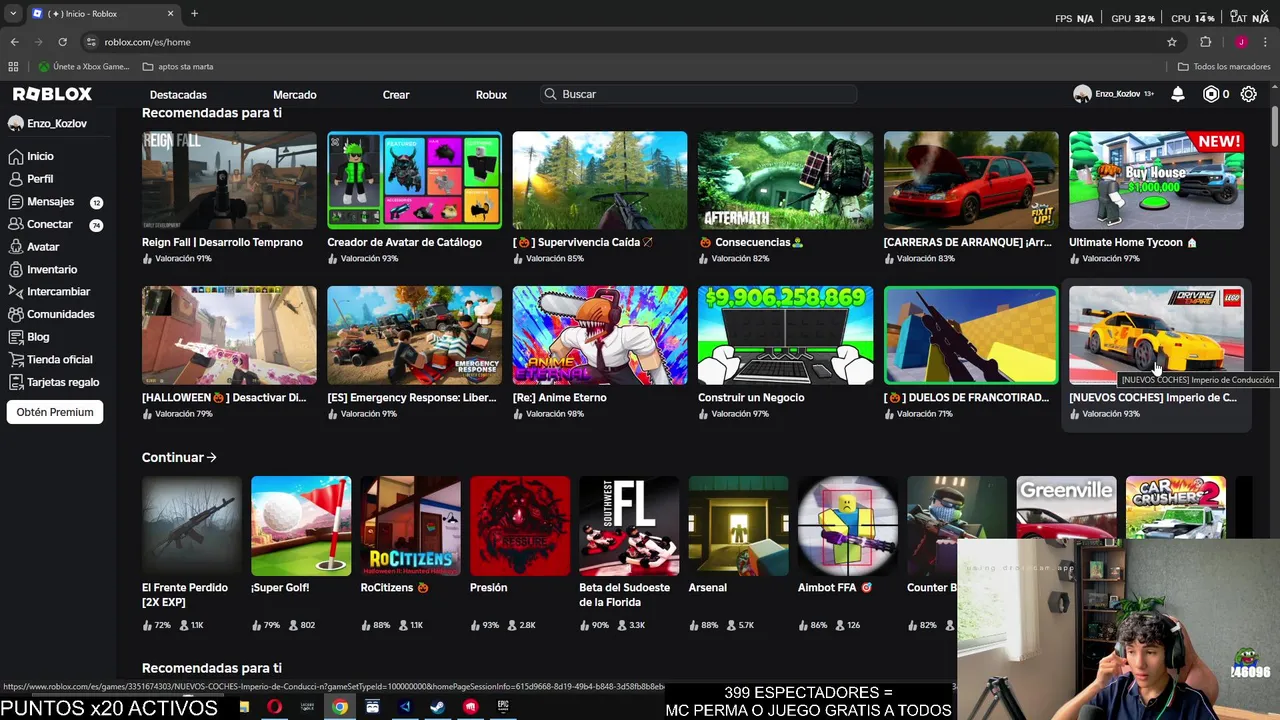
Task: Open the Chrome profile avatar
Action: click(x=1241, y=42)
